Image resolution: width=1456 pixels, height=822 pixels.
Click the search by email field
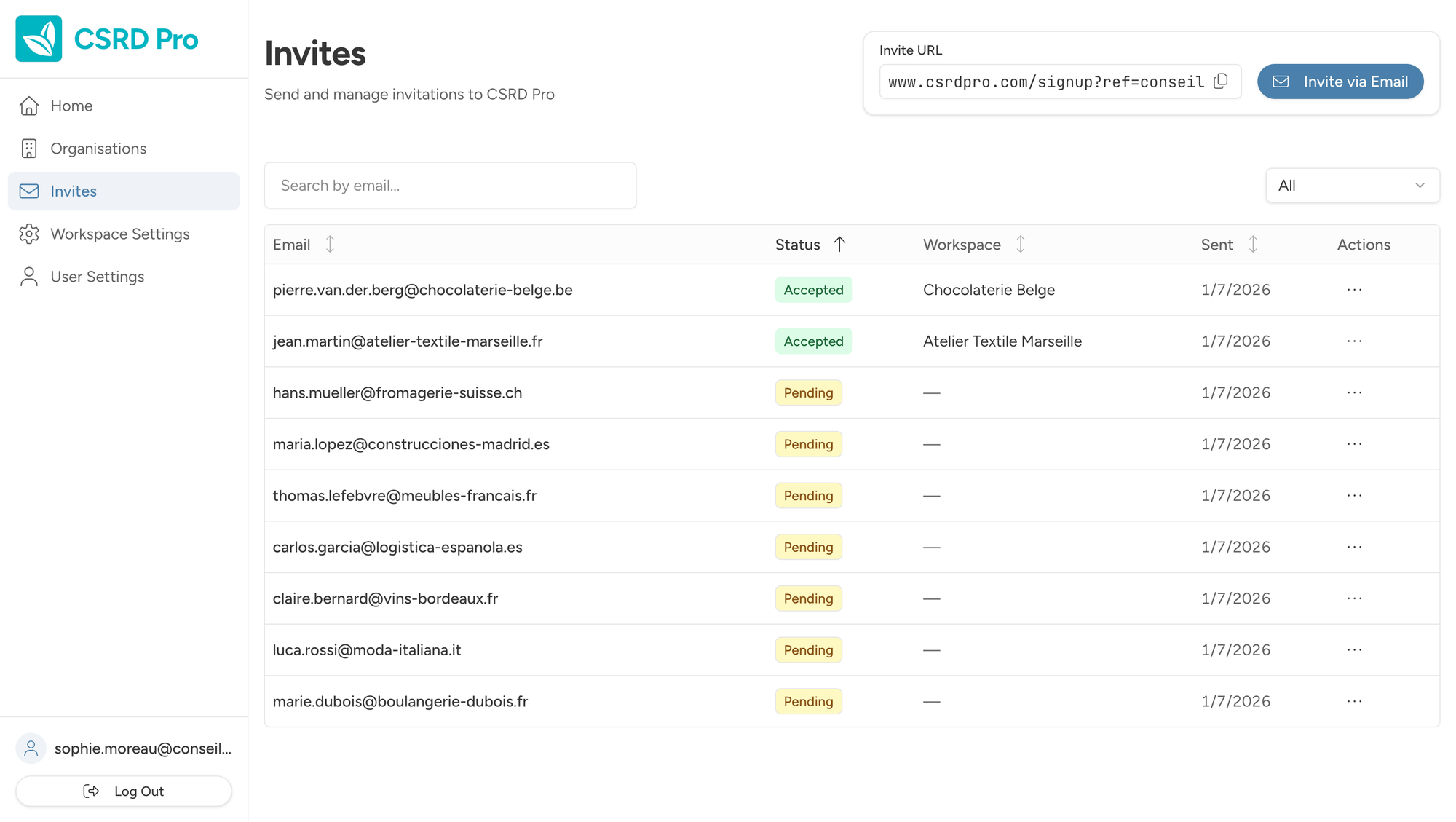(450, 185)
